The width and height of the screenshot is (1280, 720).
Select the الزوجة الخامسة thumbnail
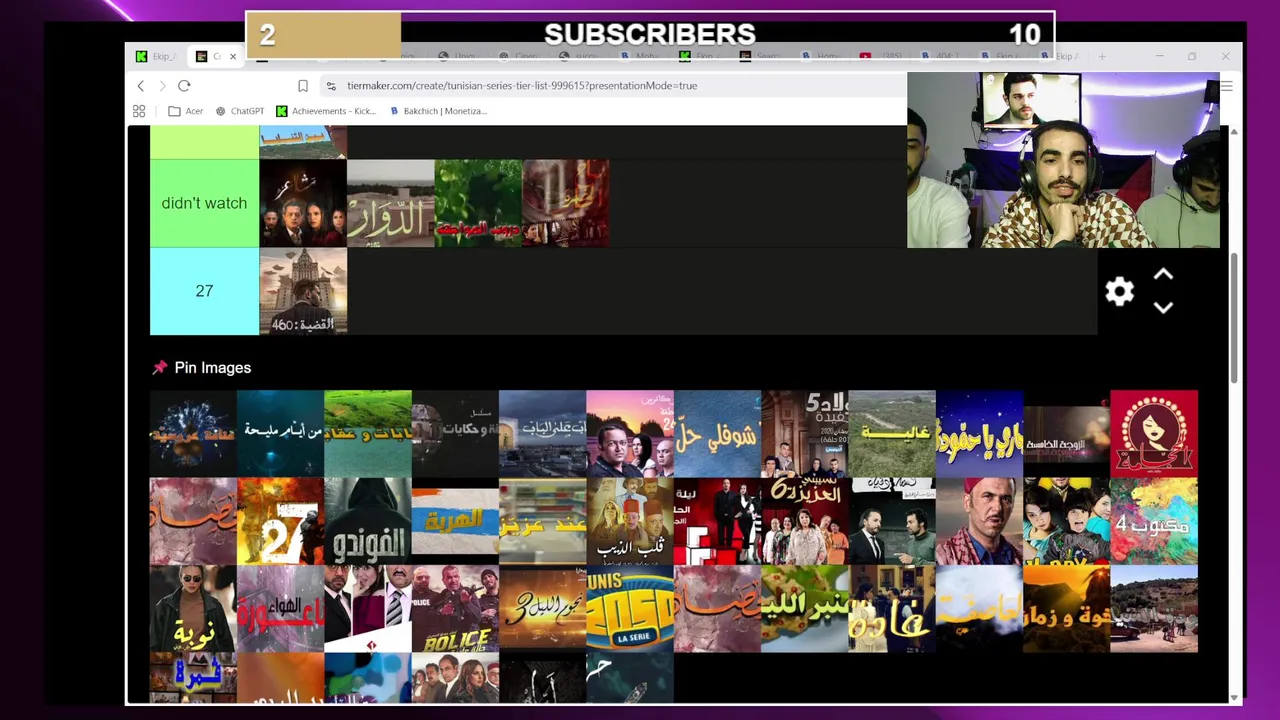pyautogui.click(x=1067, y=434)
